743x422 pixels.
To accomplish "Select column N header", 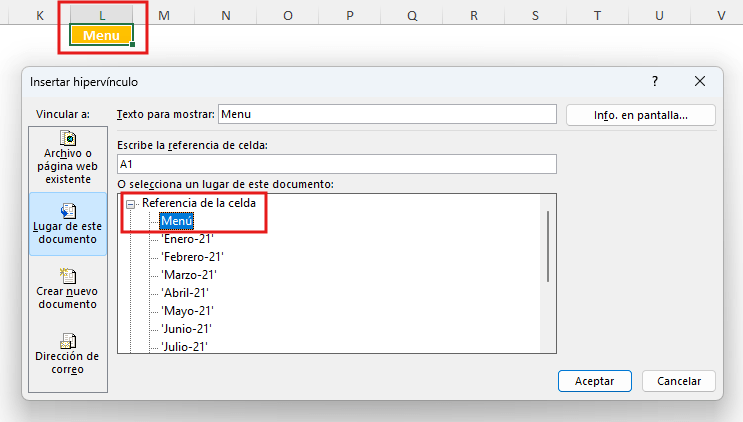I will pyautogui.click(x=226, y=16).
